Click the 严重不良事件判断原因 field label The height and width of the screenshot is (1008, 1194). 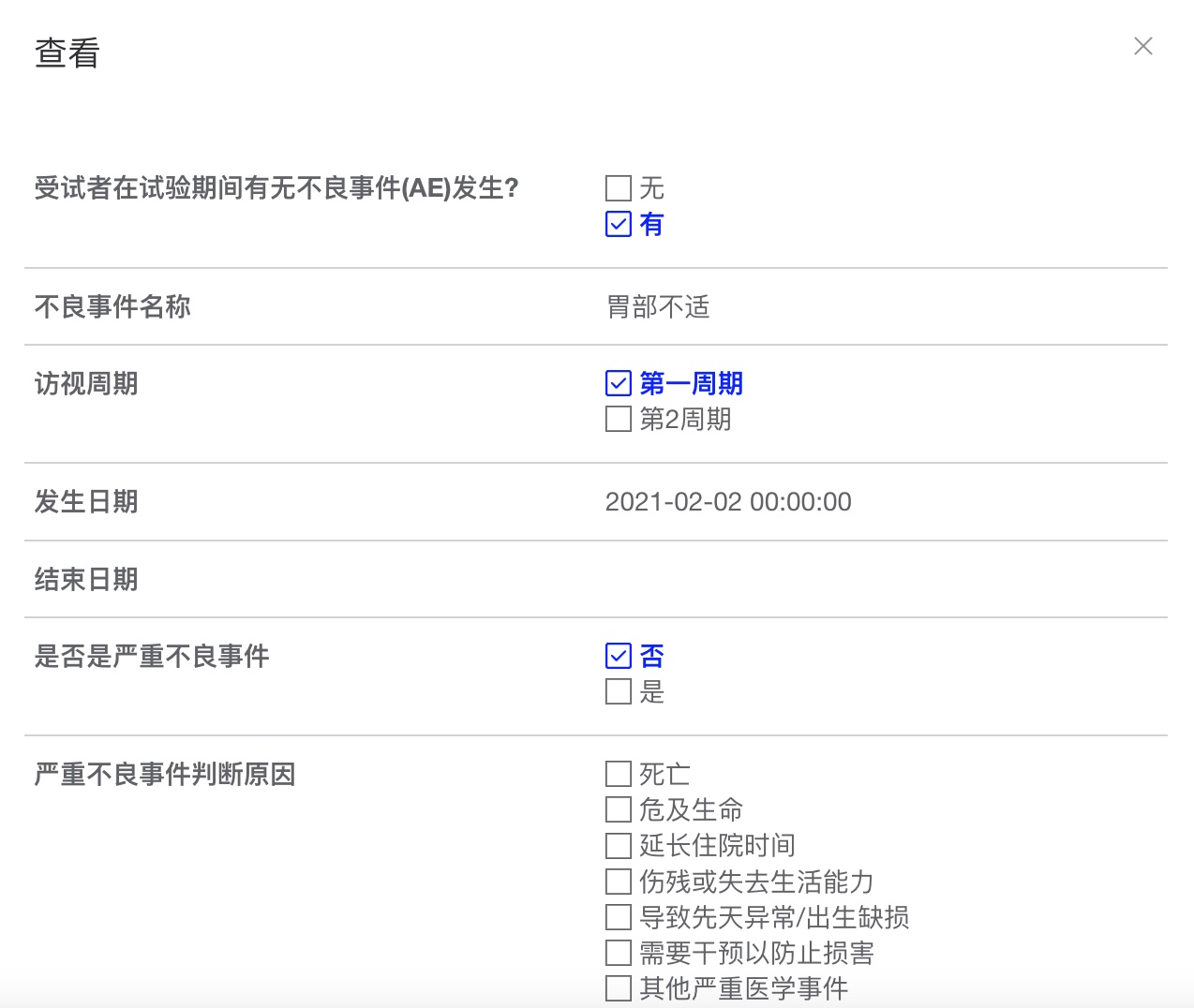(165, 775)
